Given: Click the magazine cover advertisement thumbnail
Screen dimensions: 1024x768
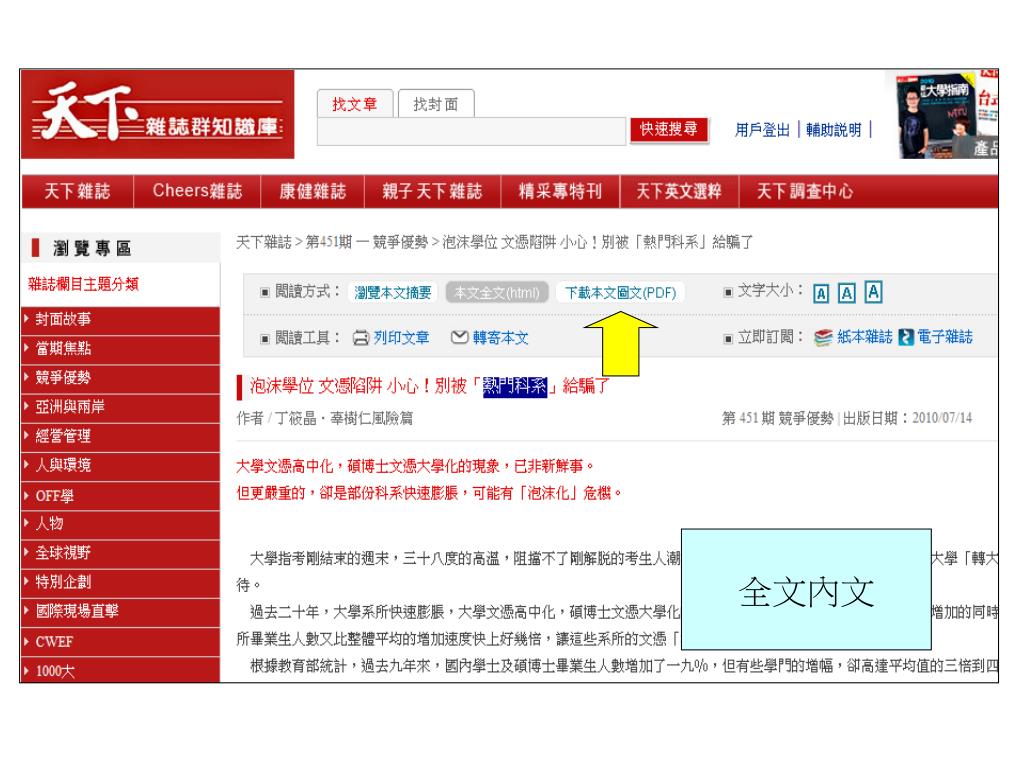Looking at the screenshot, I should point(941,114).
